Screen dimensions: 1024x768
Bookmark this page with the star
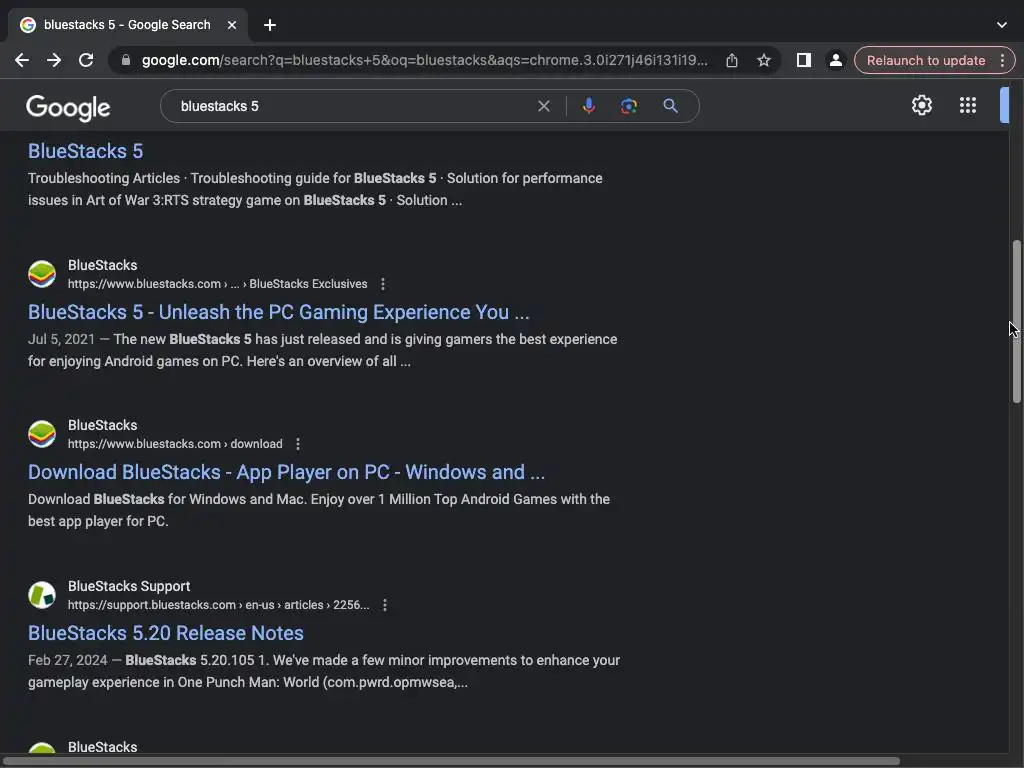(x=763, y=60)
